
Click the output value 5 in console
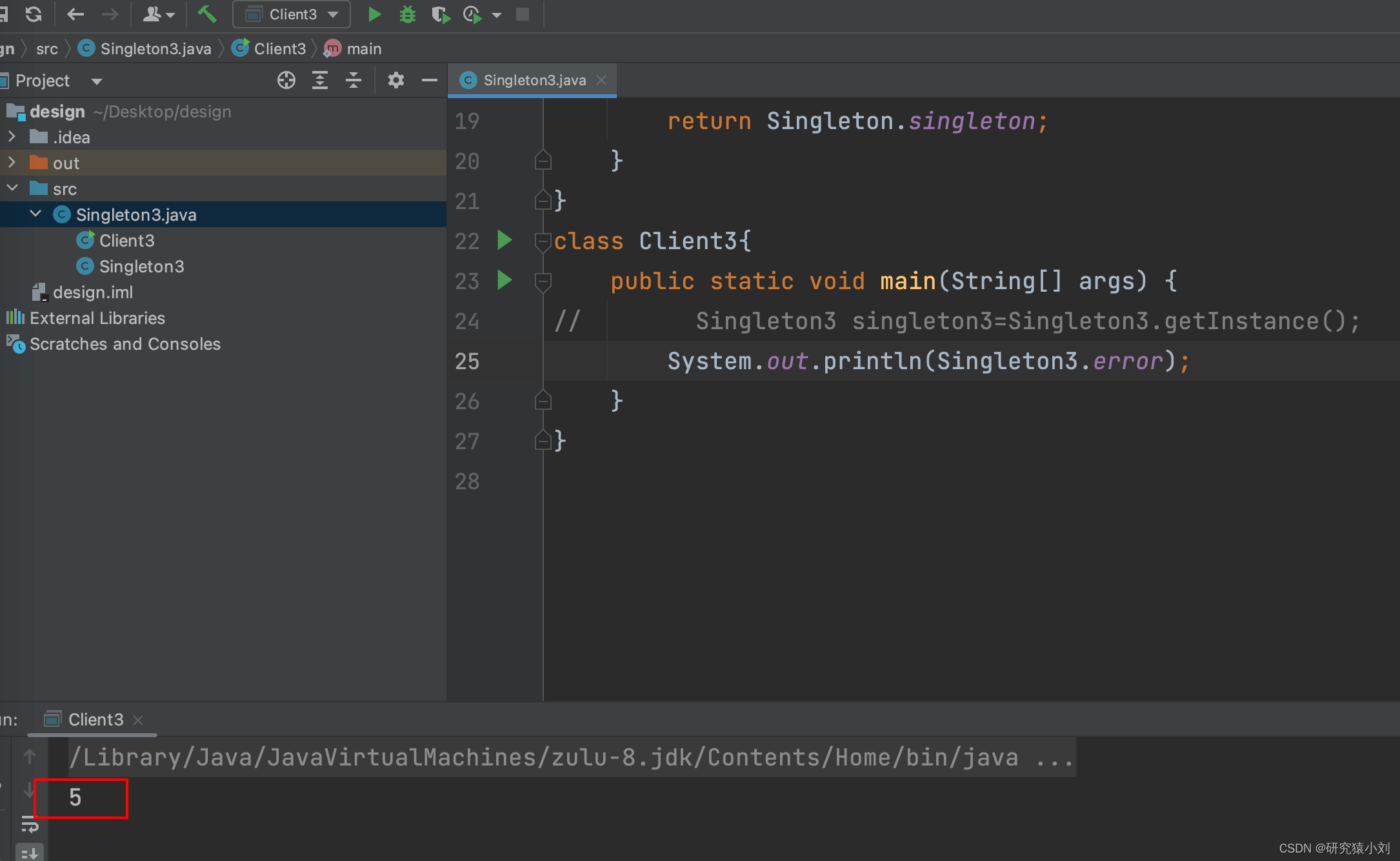pyautogui.click(x=75, y=798)
